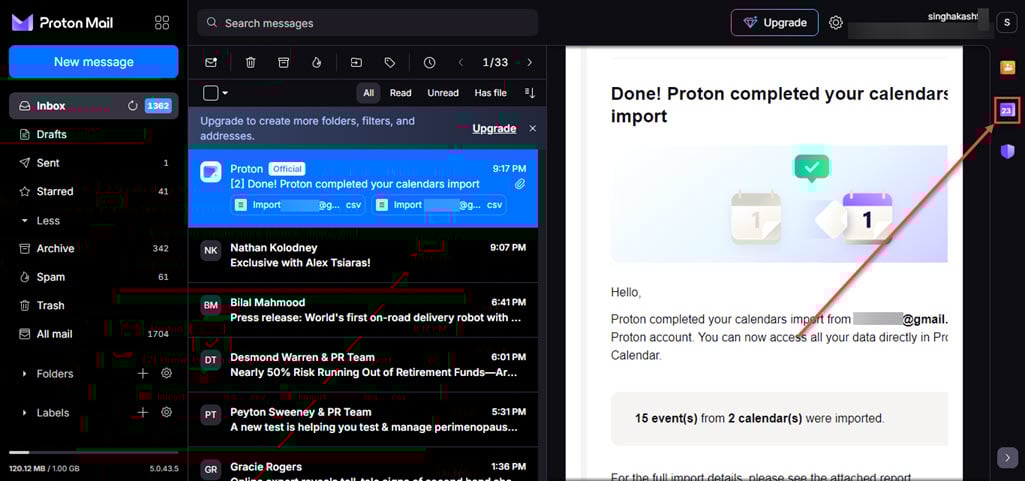Add a new label plus icon

coord(143,412)
